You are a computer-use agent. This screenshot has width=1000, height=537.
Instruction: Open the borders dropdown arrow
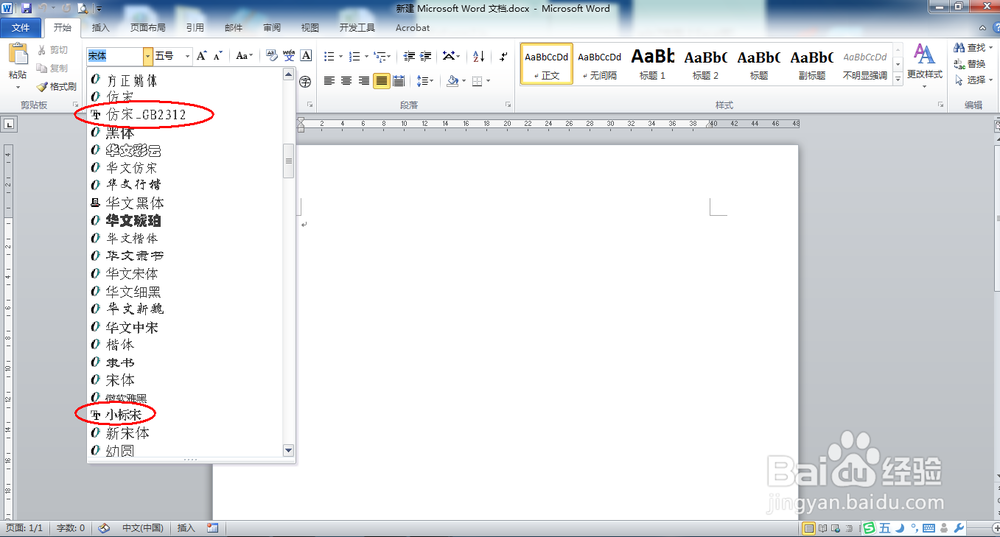[x=488, y=81]
